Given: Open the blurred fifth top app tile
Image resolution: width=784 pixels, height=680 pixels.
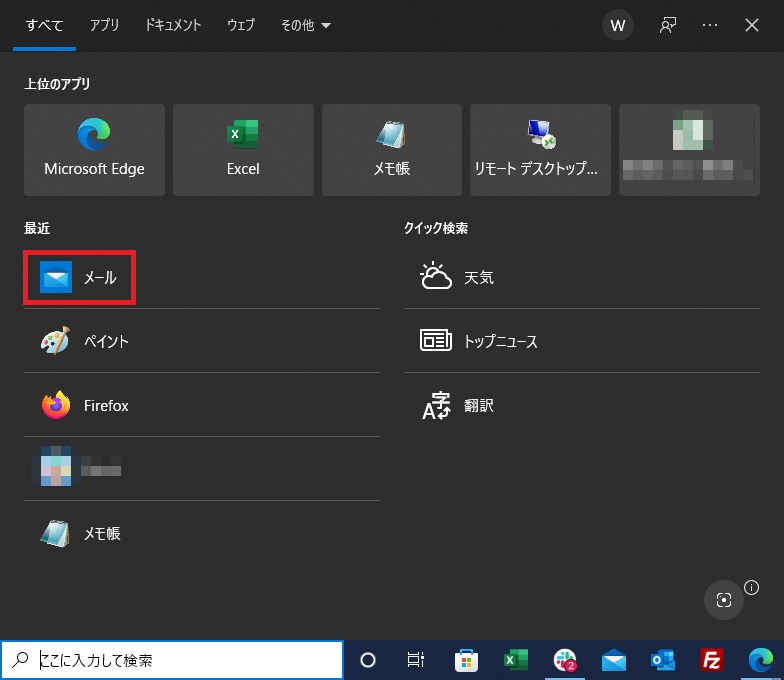Looking at the screenshot, I should [690, 150].
